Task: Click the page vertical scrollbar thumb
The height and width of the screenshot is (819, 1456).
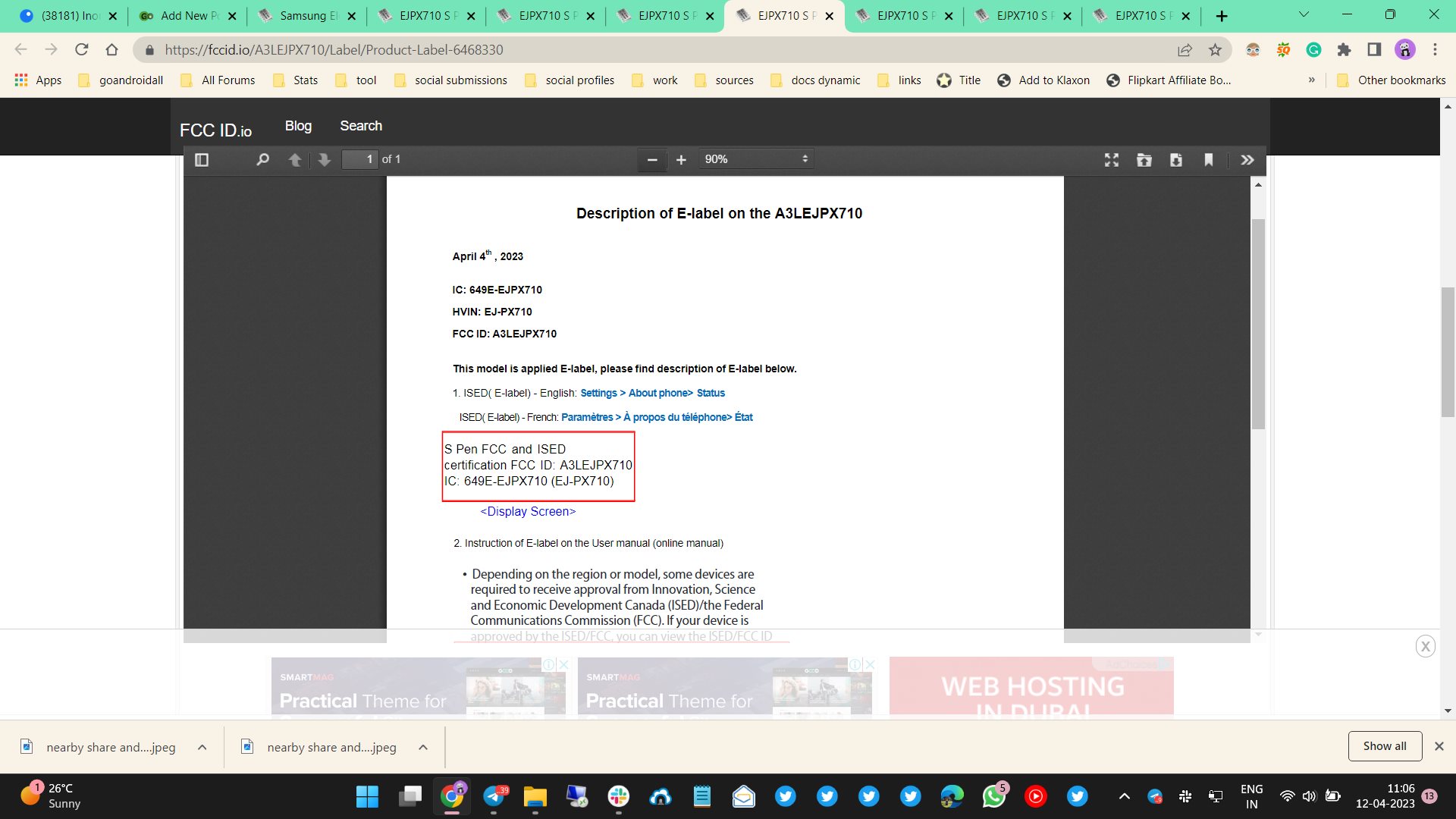Action: (1448, 353)
